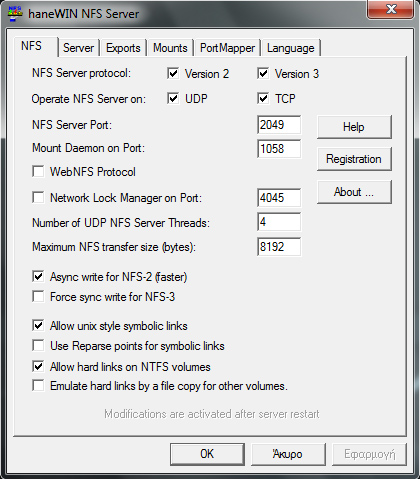Go to the PortMapper tab

click(x=227, y=48)
